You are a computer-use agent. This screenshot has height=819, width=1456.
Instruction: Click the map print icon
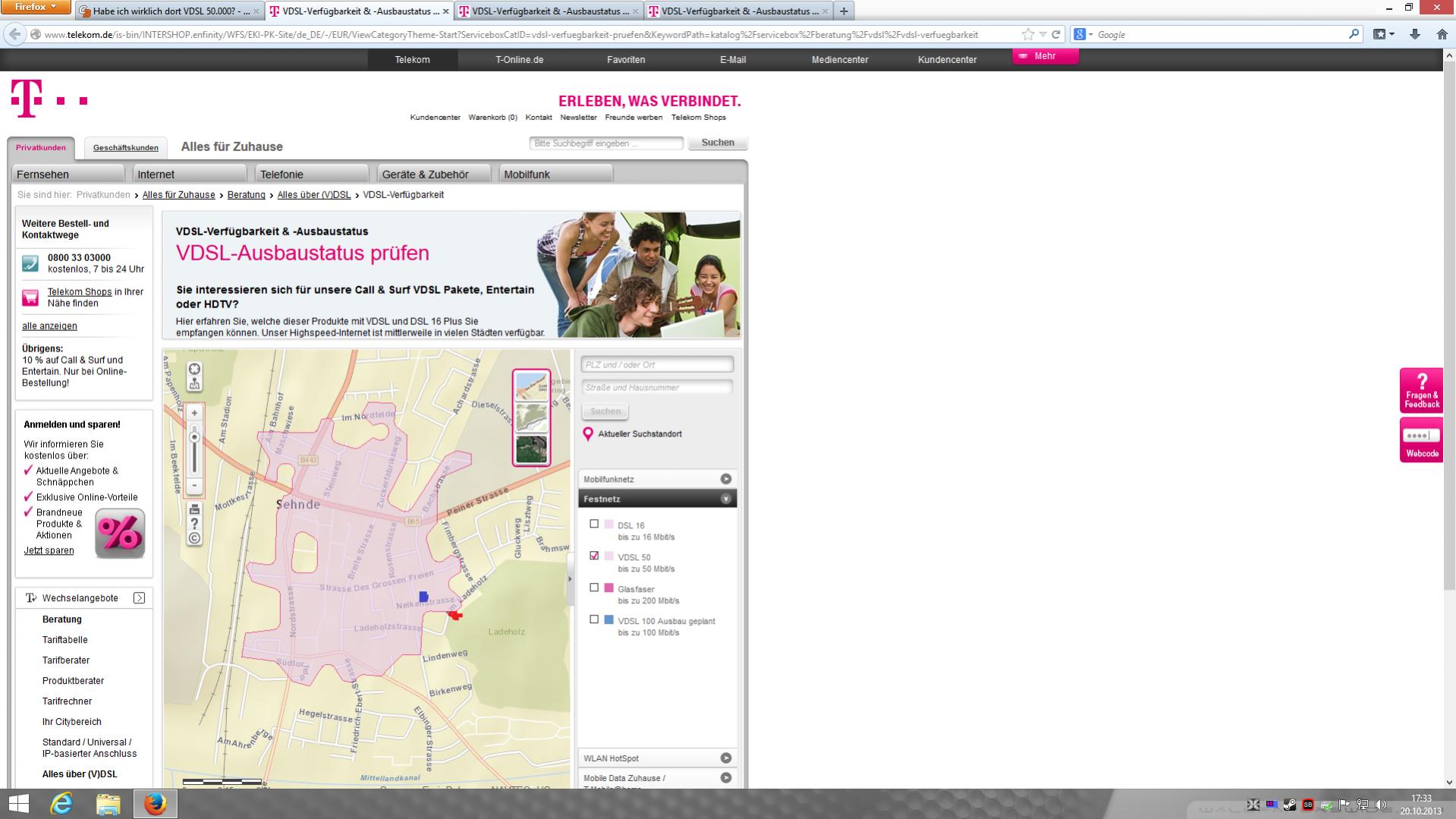point(194,509)
